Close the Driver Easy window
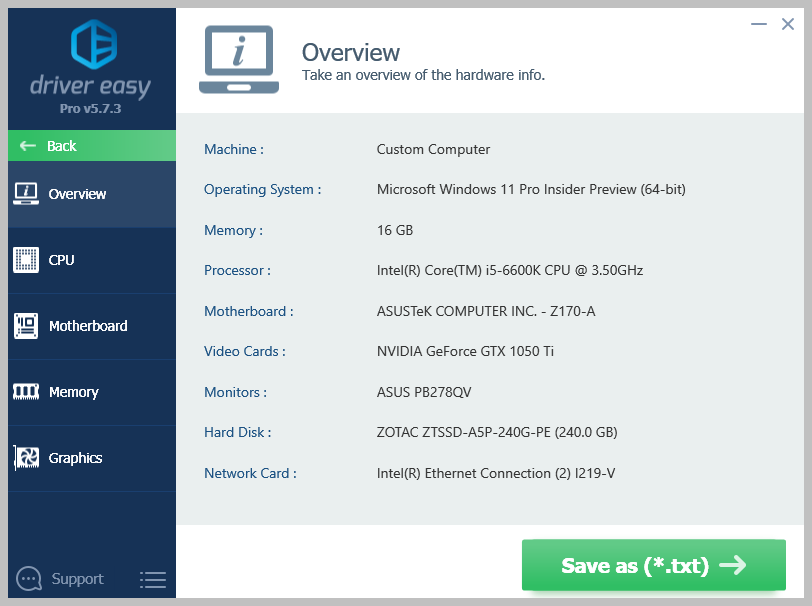812x606 pixels. [x=788, y=24]
